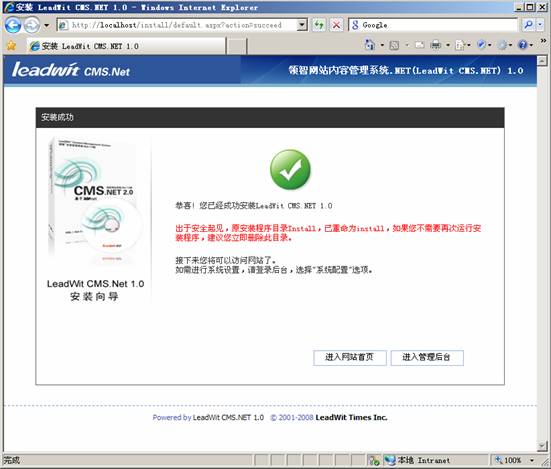Click the IE icon in the title bar
The width and height of the screenshot is (551, 469).
pos(8,7)
